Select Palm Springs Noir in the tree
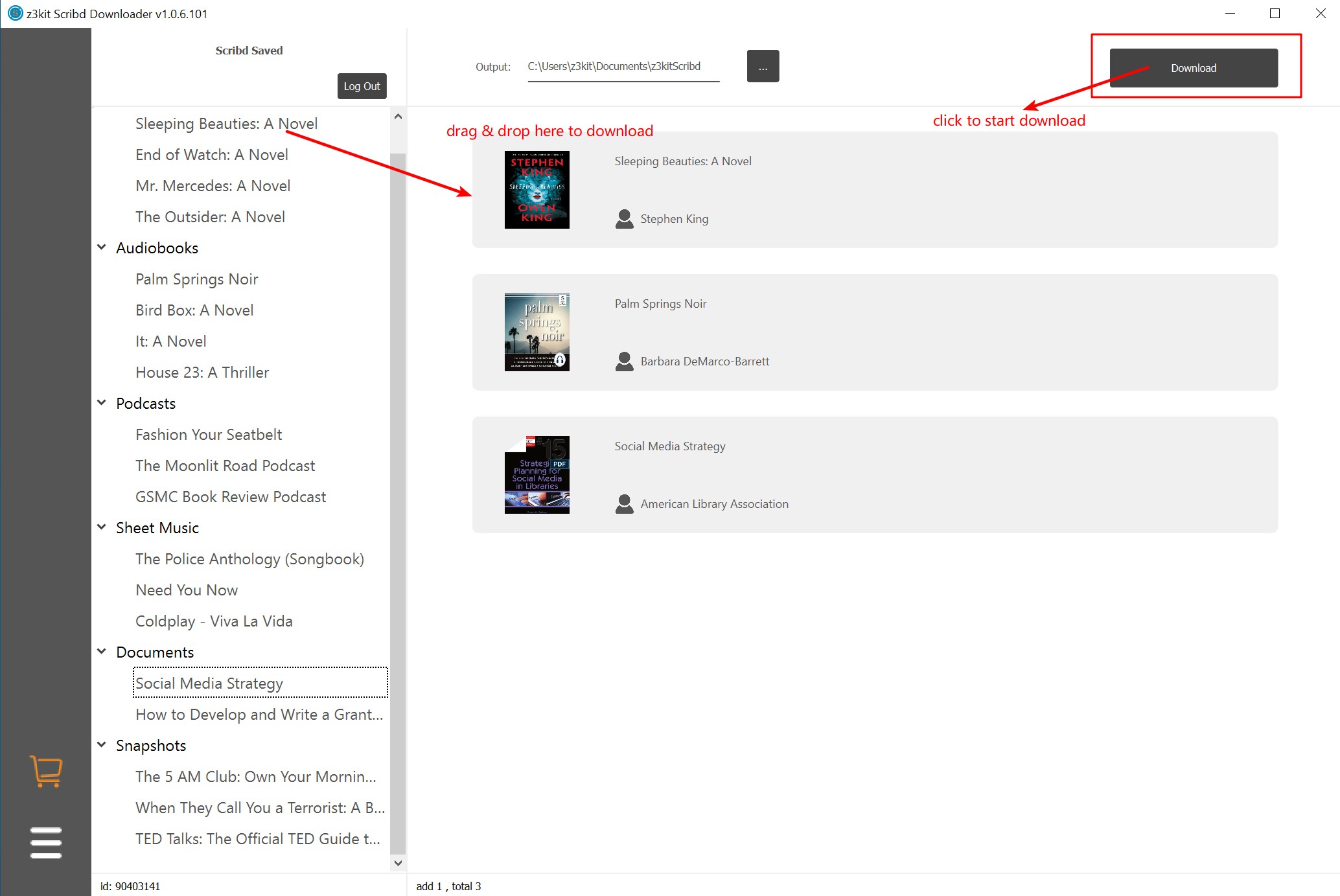This screenshot has width=1340, height=896. [x=196, y=279]
